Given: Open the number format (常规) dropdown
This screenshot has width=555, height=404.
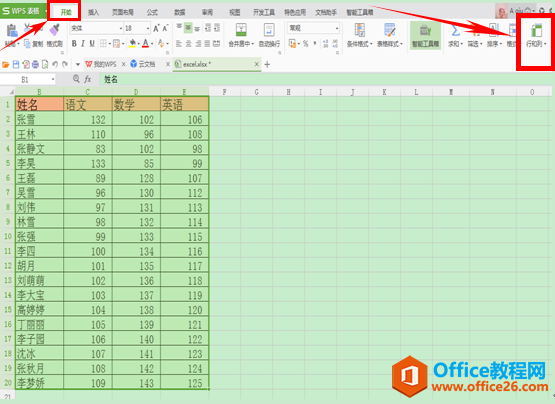Looking at the screenshot, I should (337, 28).
